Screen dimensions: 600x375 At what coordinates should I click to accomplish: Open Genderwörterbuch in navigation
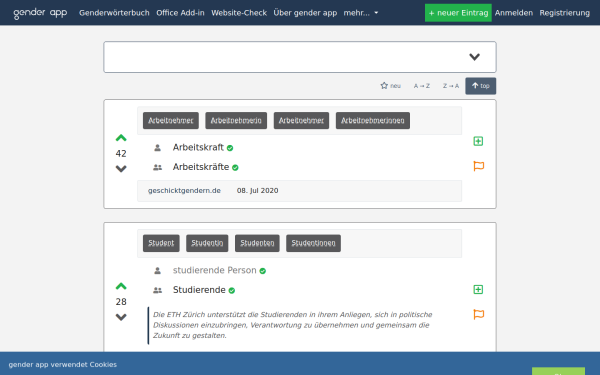point(114,13)
